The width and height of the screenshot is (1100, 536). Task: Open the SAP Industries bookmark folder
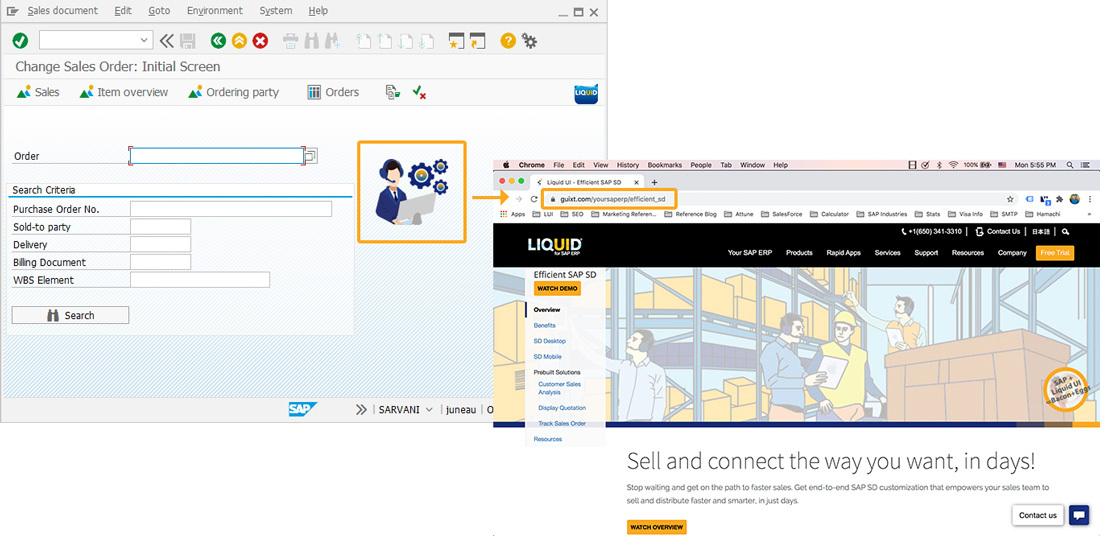point(883,214)
